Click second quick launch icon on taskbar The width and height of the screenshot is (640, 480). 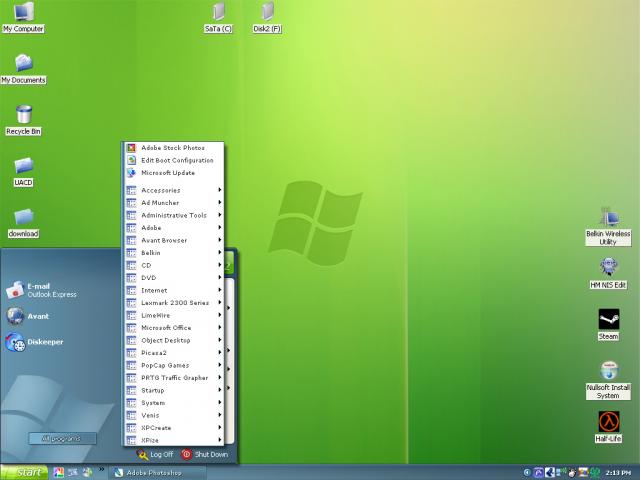click(73, 473)
